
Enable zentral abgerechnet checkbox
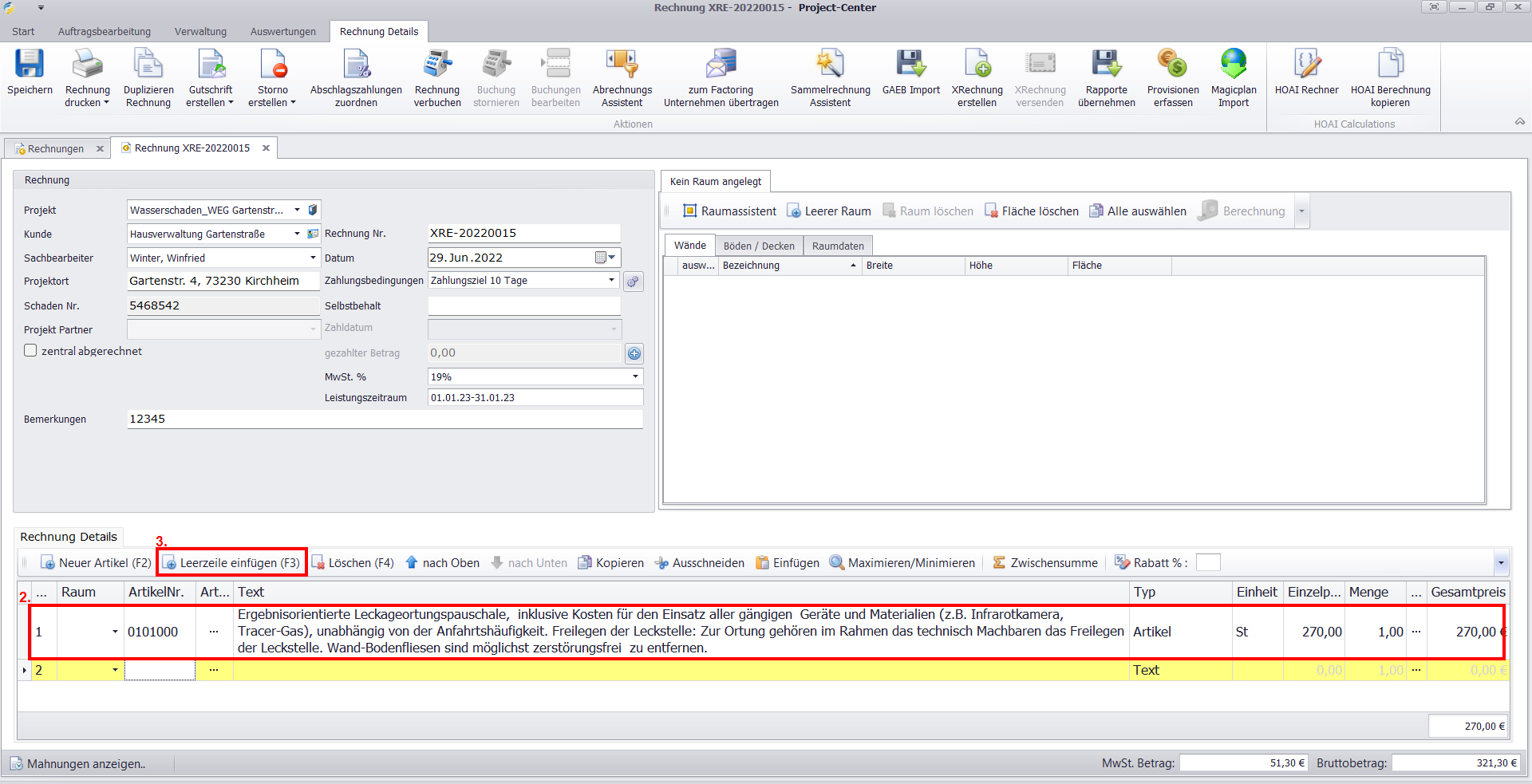tap(31, 351)
